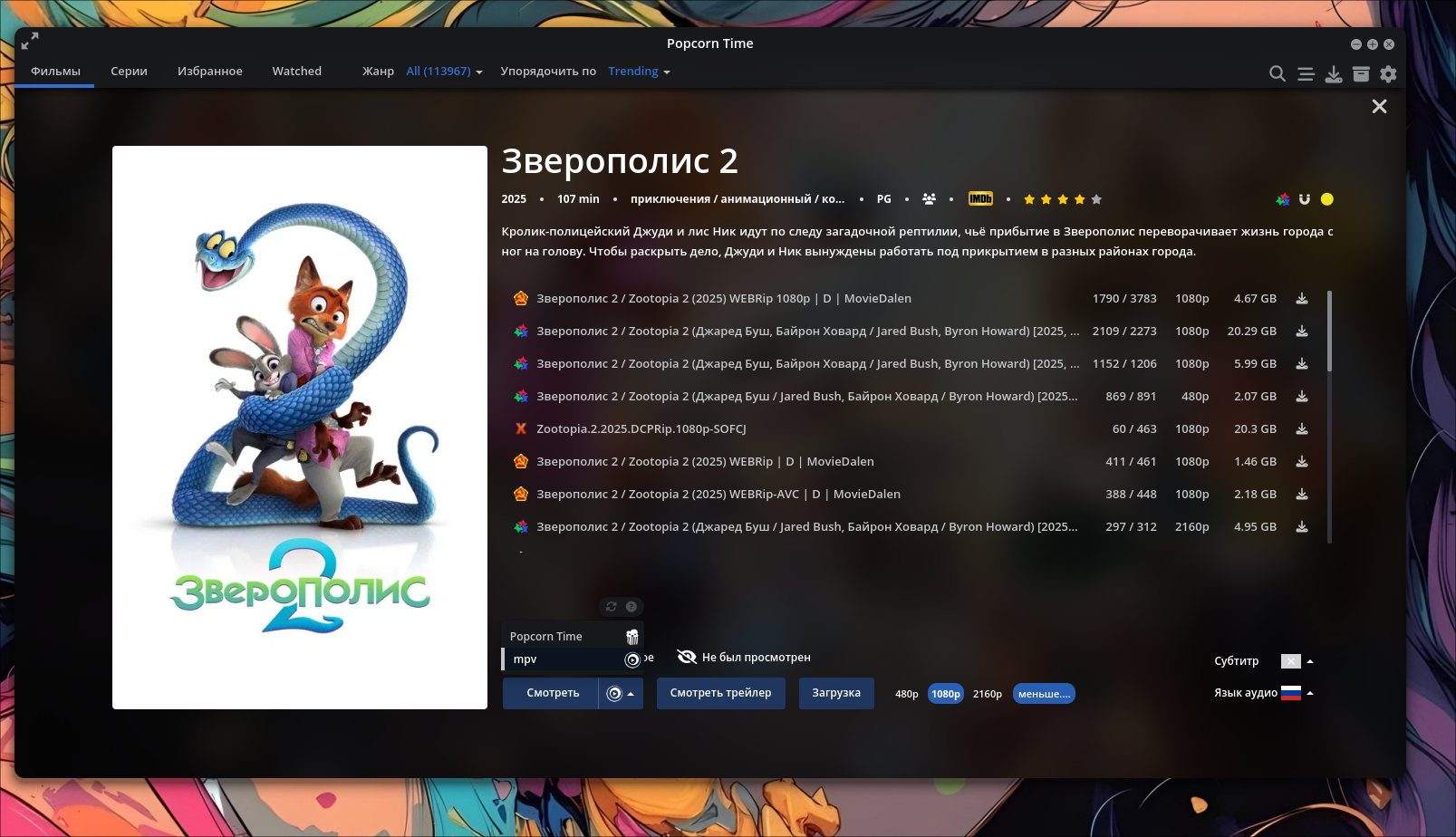Open the Язык аудио flag dropdown

[x=1297, y=693]
